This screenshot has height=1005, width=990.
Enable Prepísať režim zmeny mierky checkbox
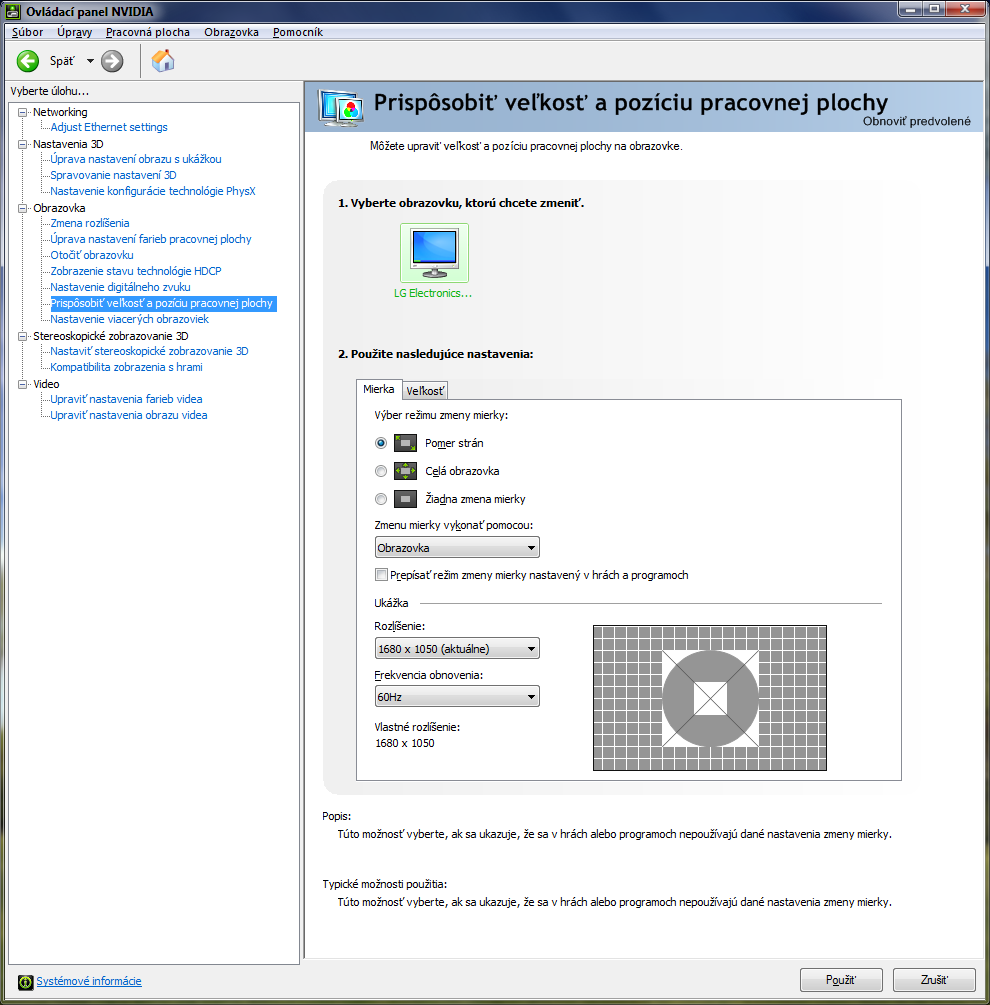pyautogui.click(x=381, y=575)
